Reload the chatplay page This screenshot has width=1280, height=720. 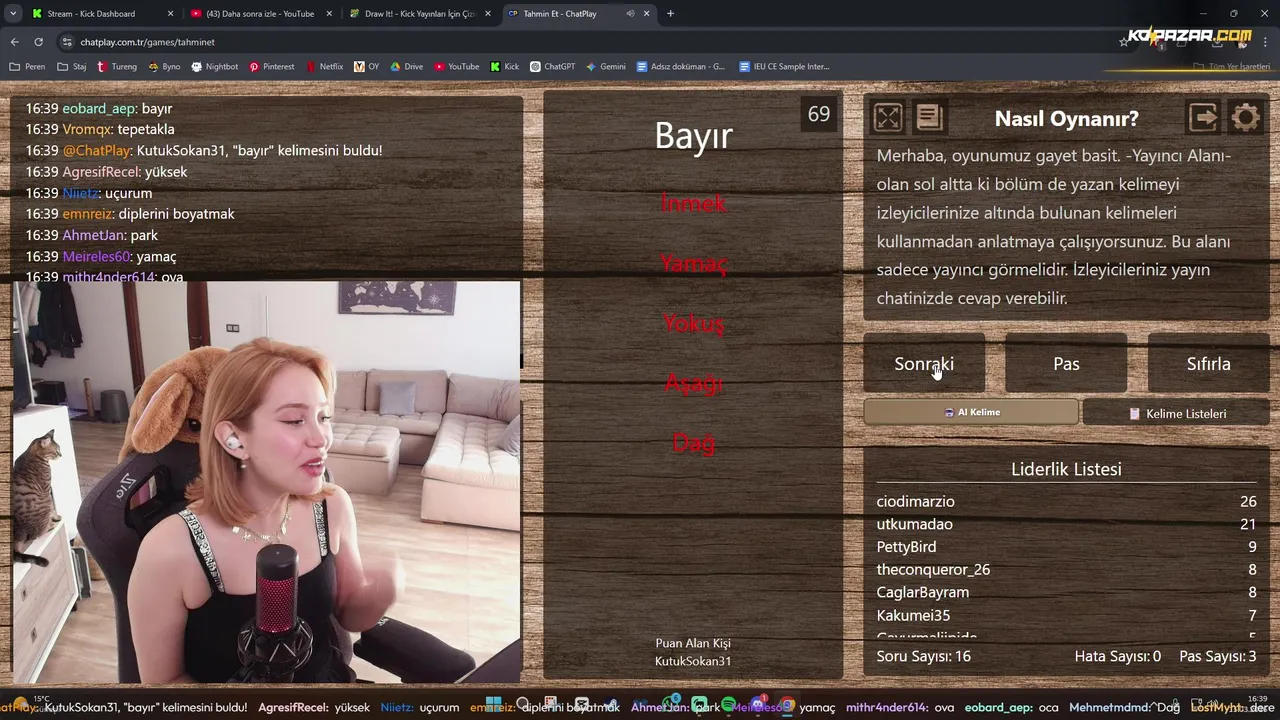tap(38, 42)
